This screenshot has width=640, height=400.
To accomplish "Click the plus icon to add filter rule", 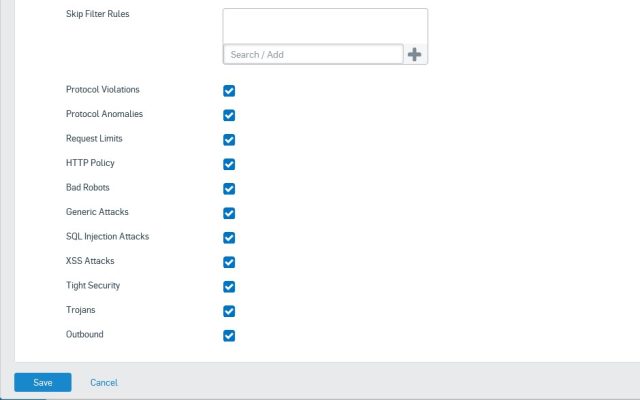I will tap(415, 55).
